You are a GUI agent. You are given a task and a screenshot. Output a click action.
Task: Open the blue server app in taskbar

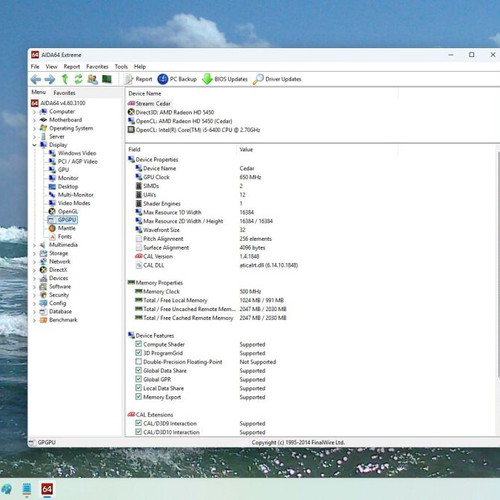27,489
